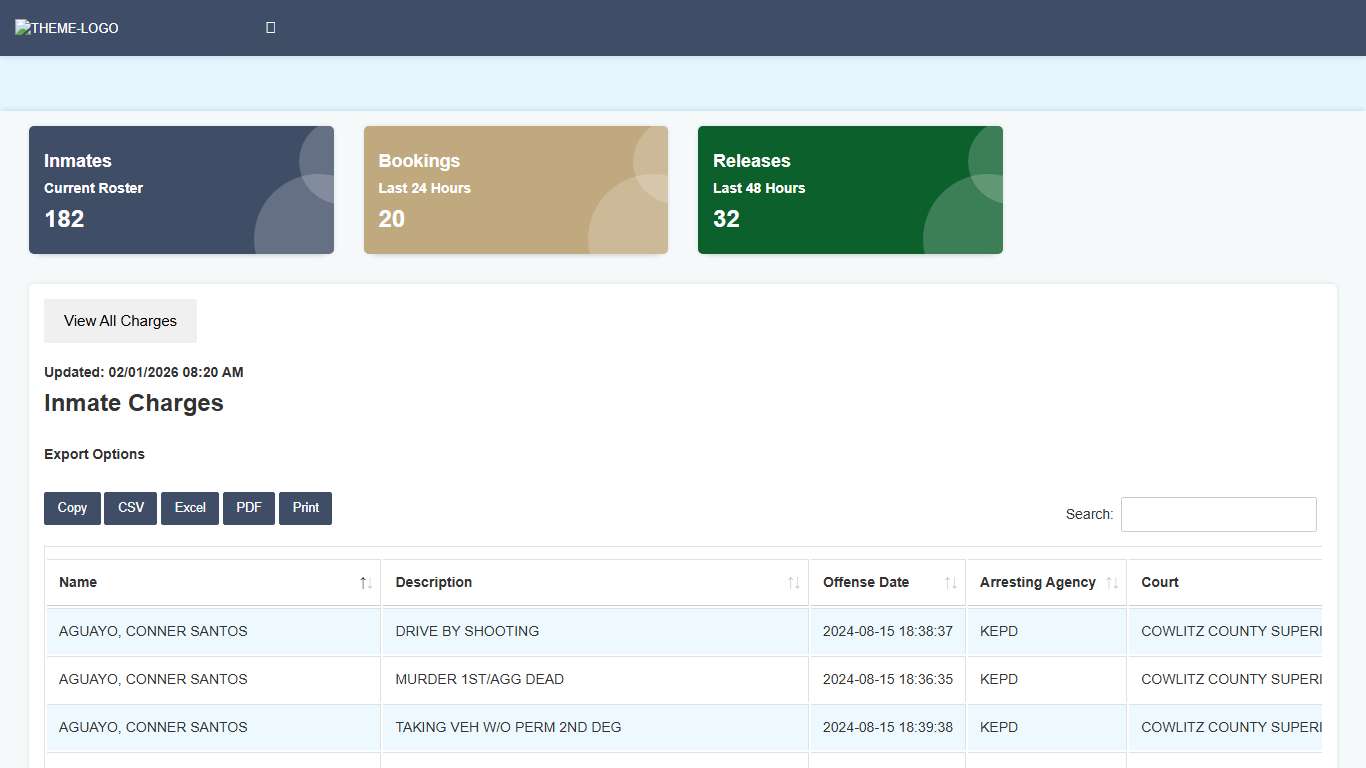Select the DRIVE BY SHOOTING row
1366x768 pixels.
coord(467,632)
